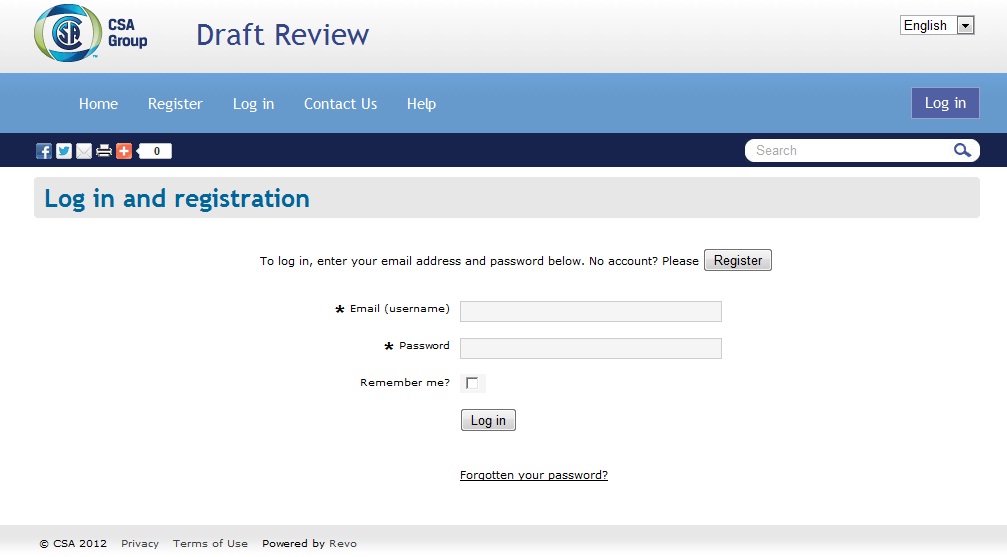Share page on Facebook icon
Viewport: 1007px width, 557px height.
(x=44, y=151)
